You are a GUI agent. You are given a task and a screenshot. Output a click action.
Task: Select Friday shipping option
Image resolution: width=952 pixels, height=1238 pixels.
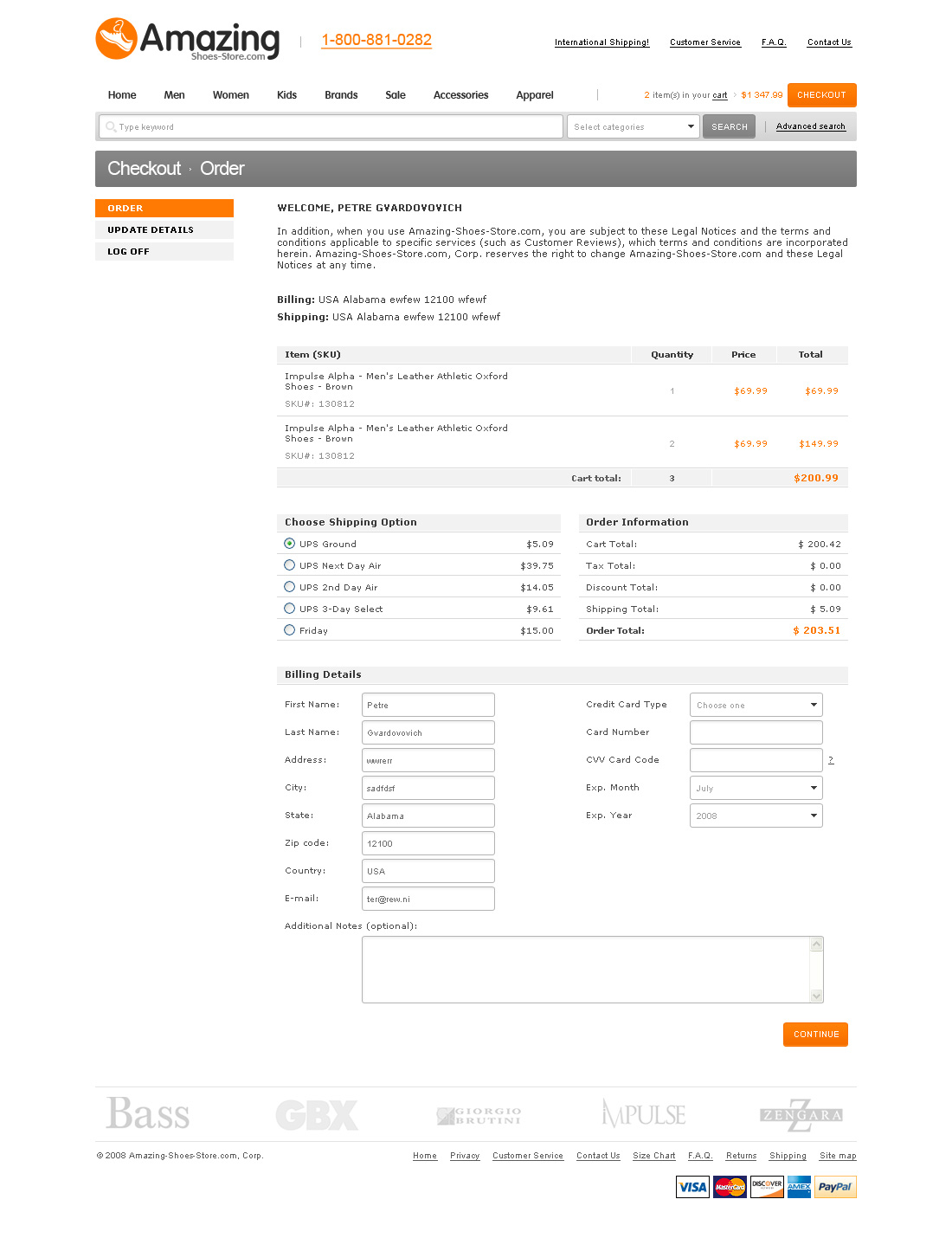point(290,630)
